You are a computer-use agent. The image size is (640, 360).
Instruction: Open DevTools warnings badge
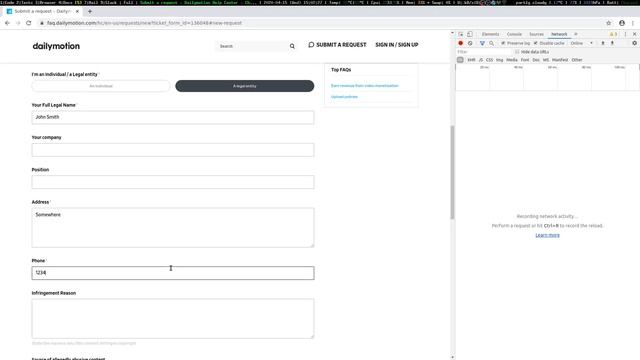(x=613, y=34)
